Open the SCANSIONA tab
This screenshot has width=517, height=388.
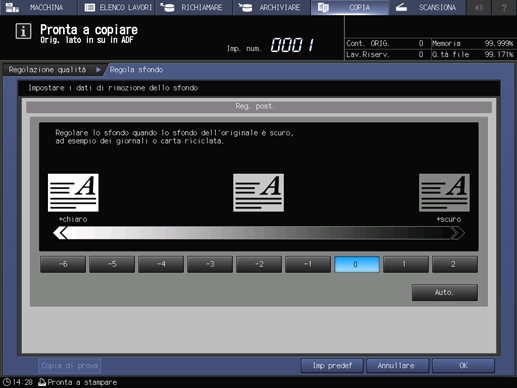427,7
